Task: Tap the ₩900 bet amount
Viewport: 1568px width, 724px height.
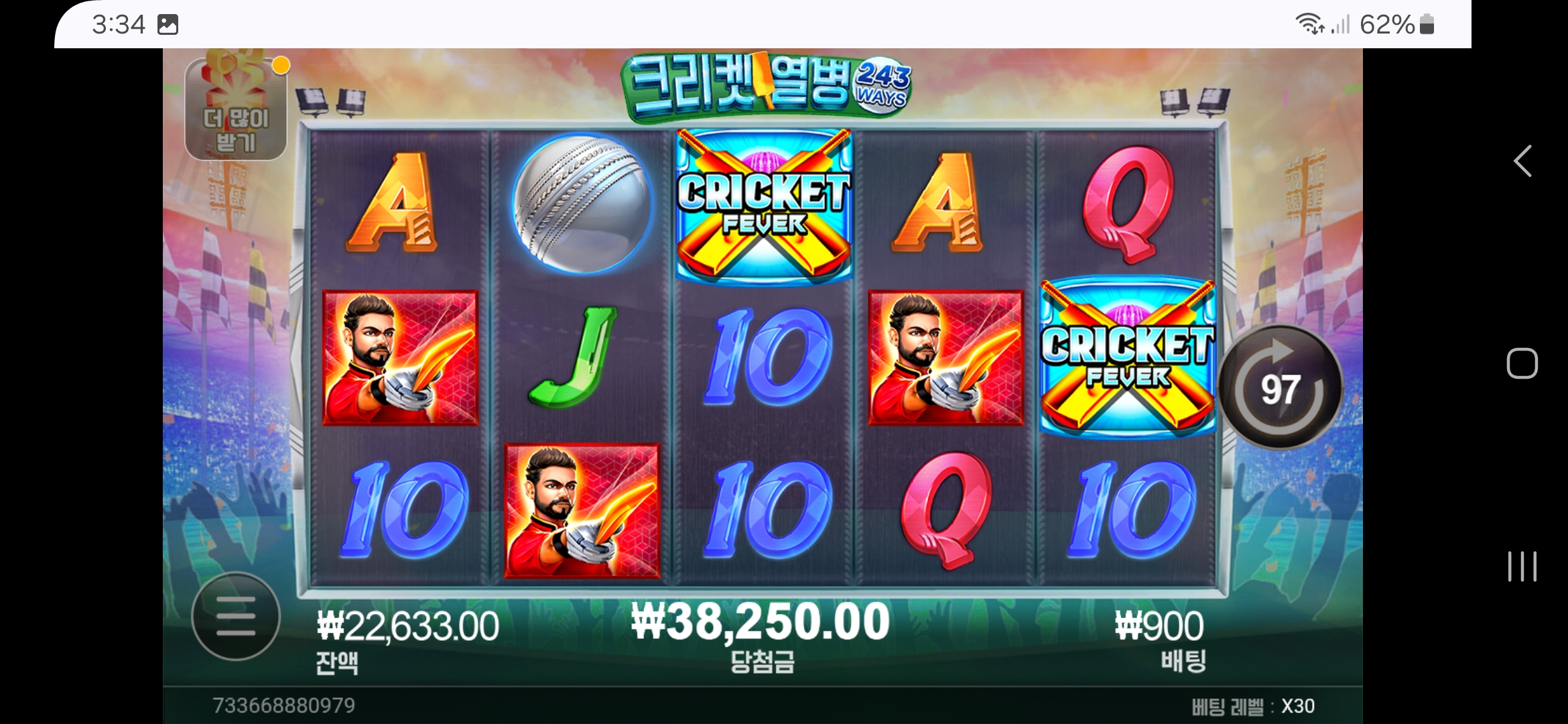Action: [1159, 626]
